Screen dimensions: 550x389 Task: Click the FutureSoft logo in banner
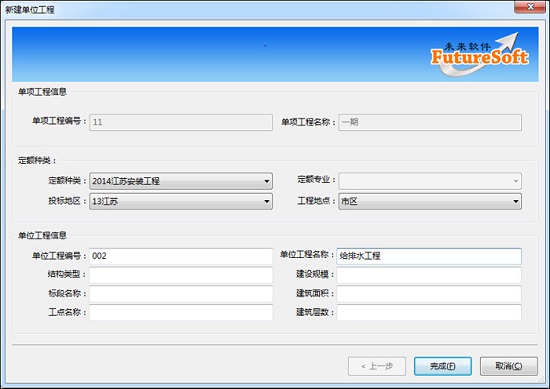tap(479, 54)
